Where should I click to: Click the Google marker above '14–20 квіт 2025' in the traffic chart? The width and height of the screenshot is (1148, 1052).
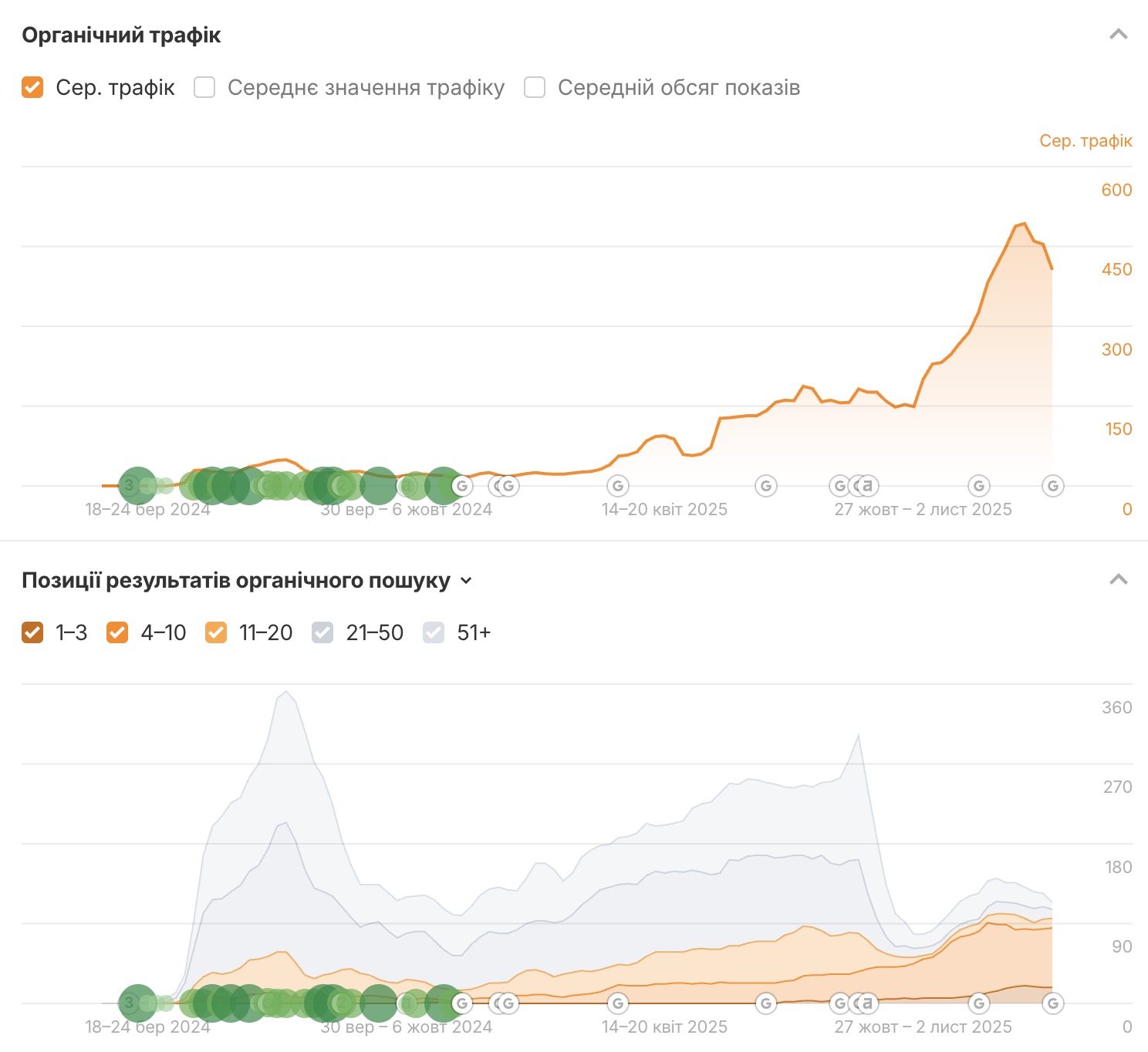point(617,486)
